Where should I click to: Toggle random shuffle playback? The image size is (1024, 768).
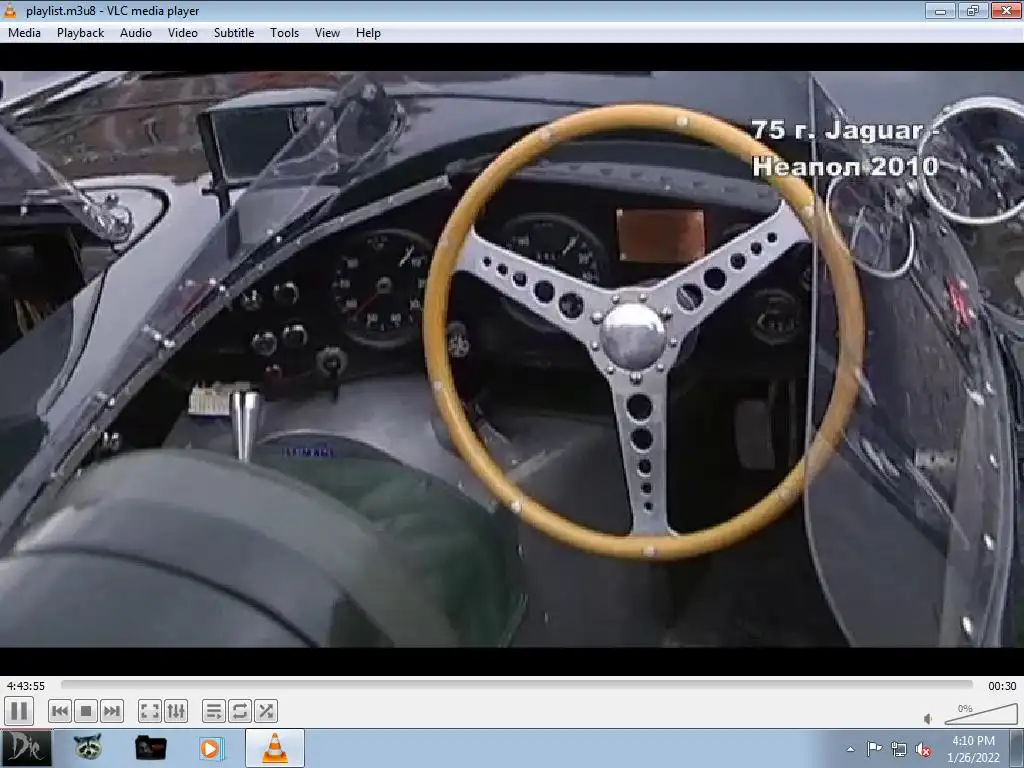click(266, 711)
